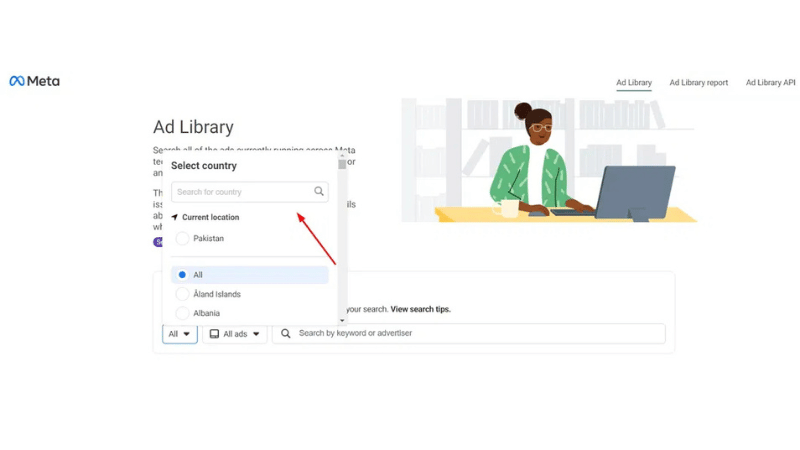This screenshot has height=450, width=800.
Task: Open the View search tips link
Action: pyautogui.click(x=420, y=309)
